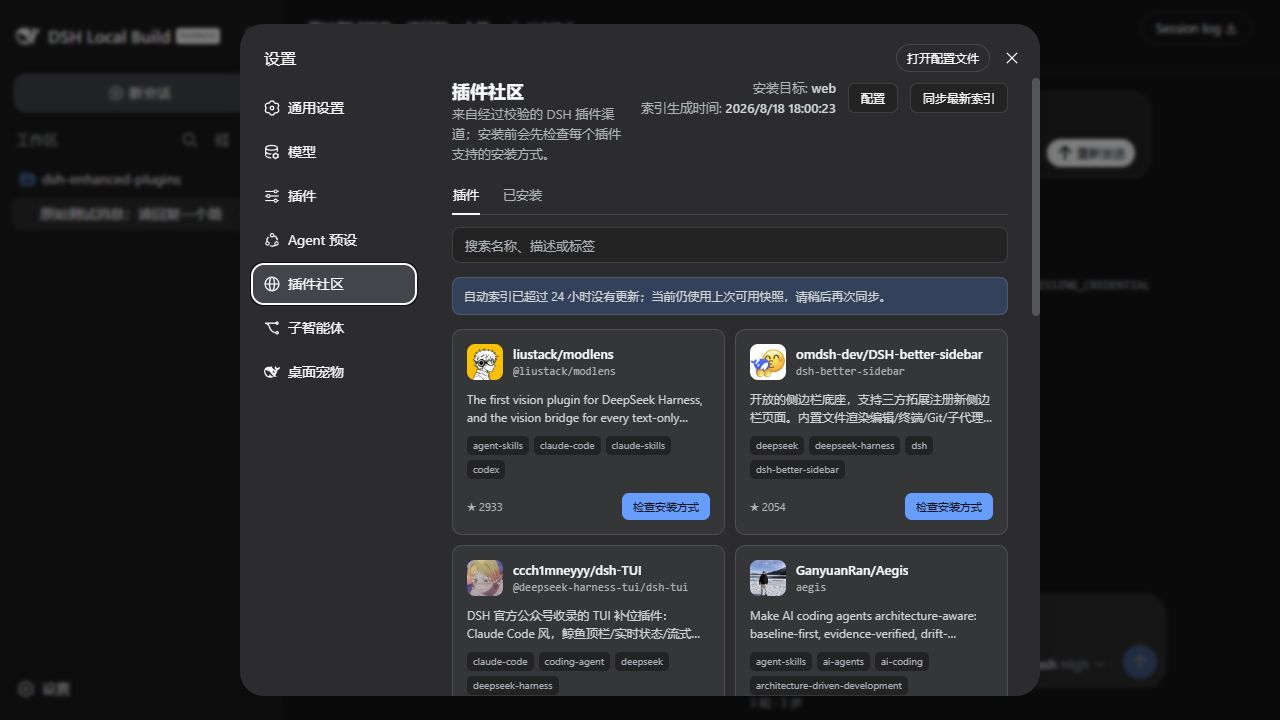Open the omdsh-dev/DSH-better-sidebar title
Screen dimensions: 1280x720
click(889, 354)
